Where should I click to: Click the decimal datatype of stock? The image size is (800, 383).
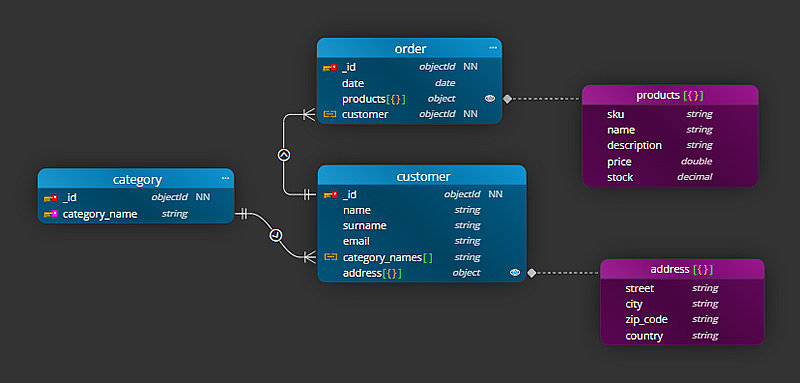click(x=694, y=177)
